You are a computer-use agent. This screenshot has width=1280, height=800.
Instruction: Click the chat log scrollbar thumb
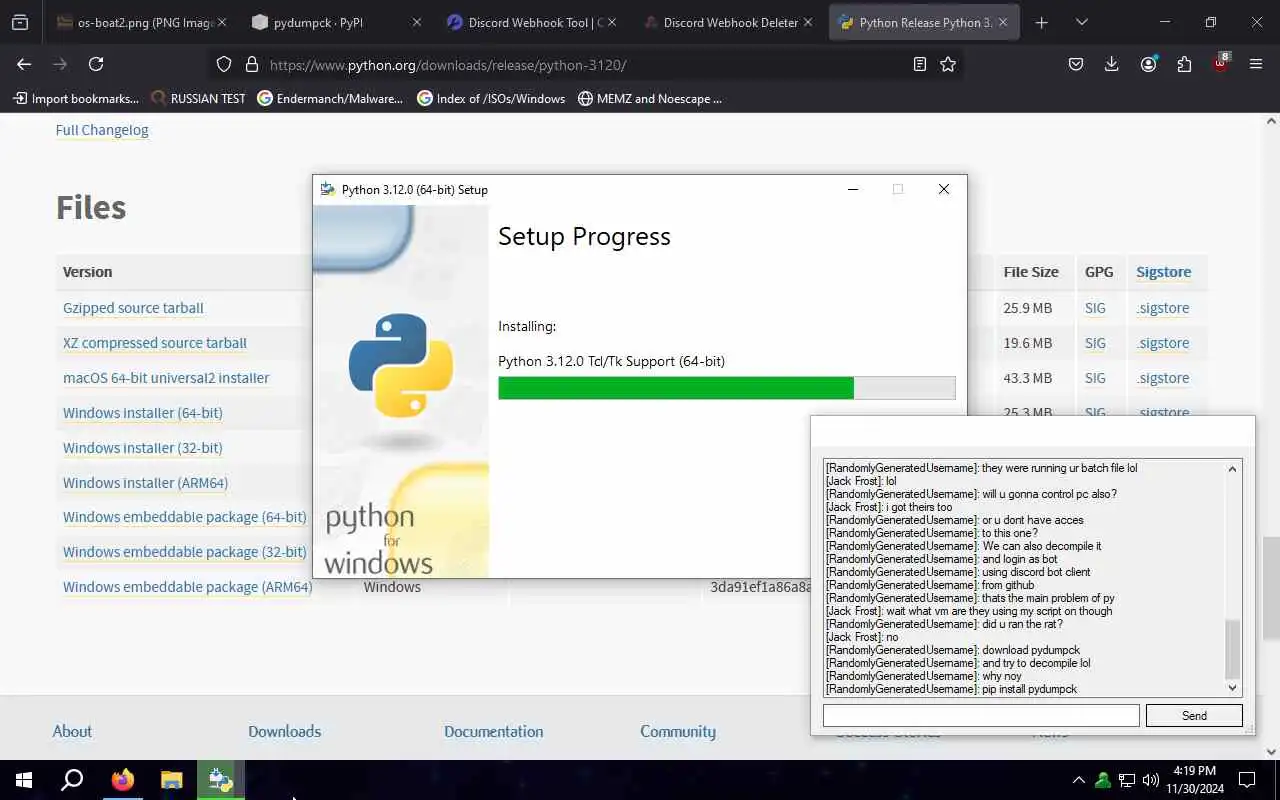[x=1232, y=649]
